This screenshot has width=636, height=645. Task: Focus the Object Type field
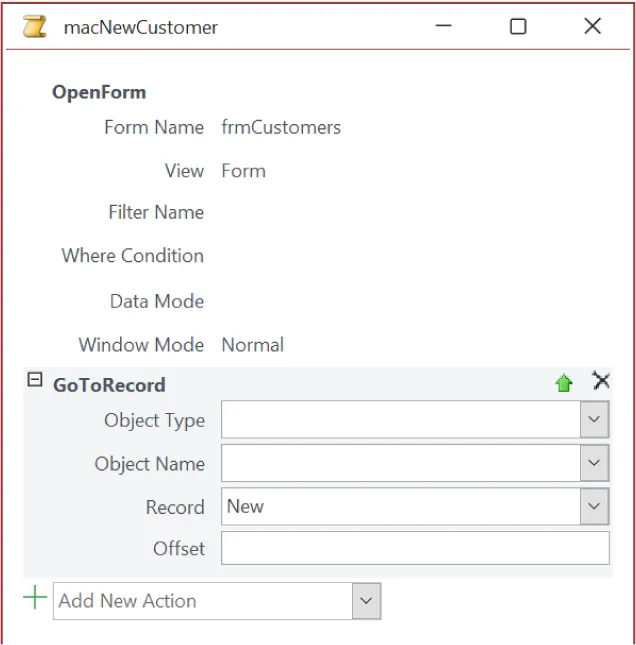point(400,420)
